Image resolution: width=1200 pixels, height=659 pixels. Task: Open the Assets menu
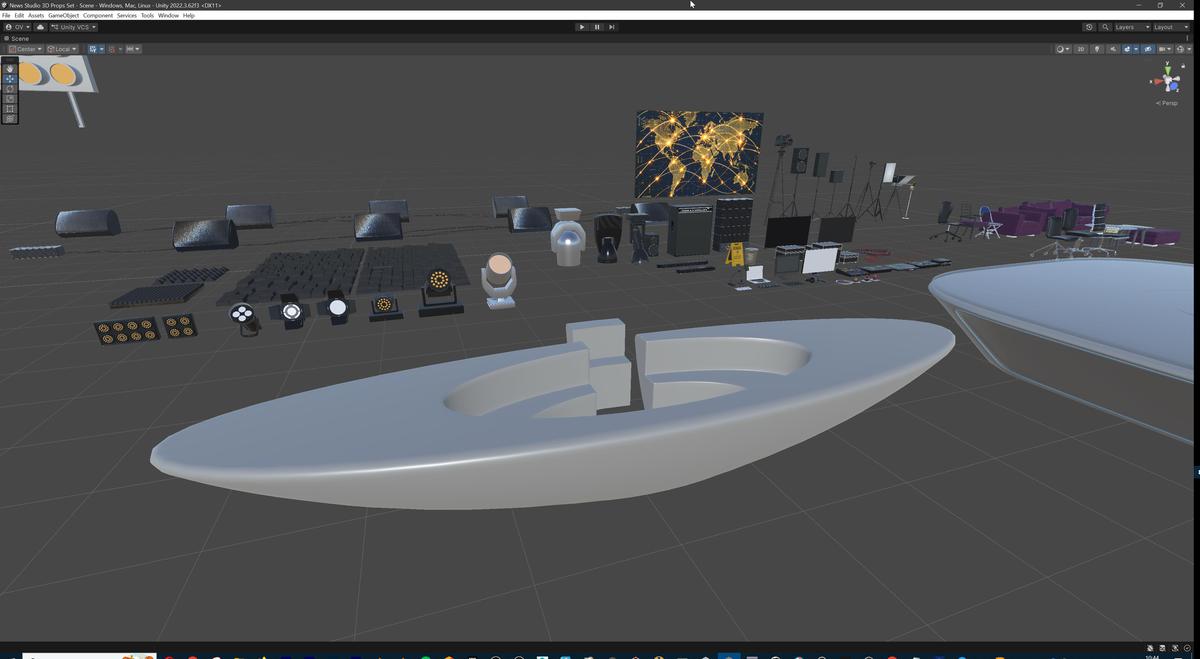(x=36, y=16)
